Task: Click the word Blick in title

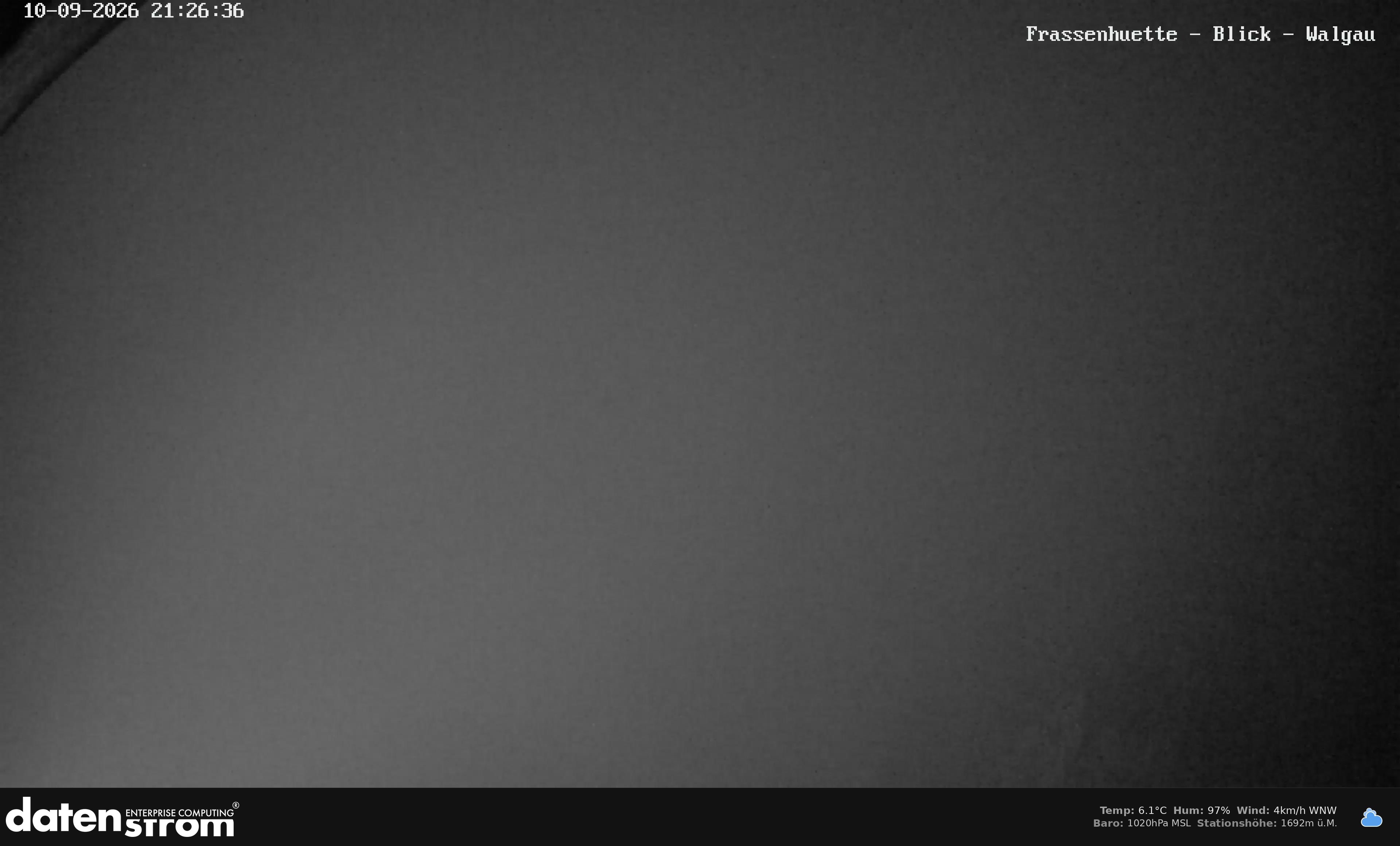Action: tap(1241, 34)
